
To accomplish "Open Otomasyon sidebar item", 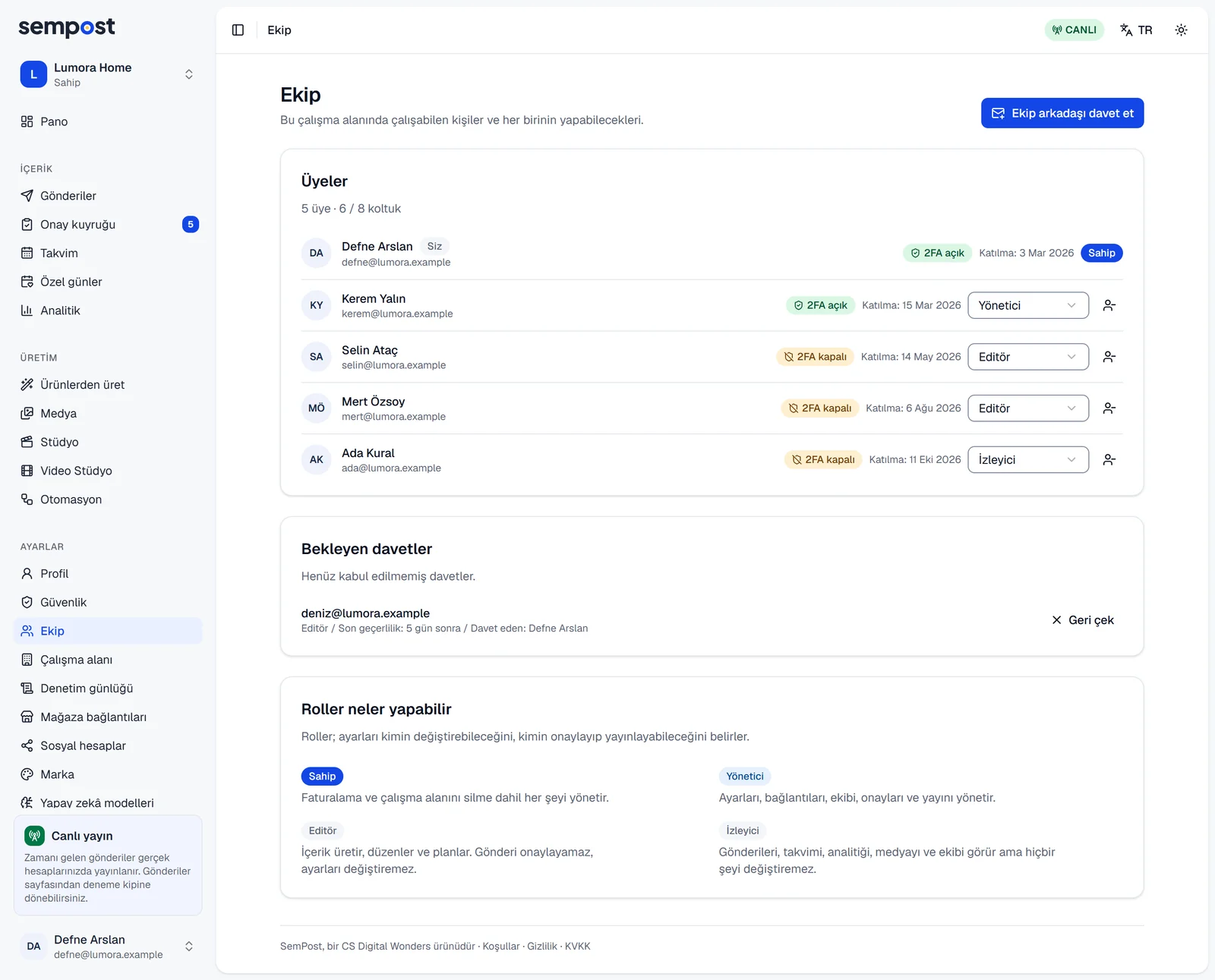I will tap(108, 499).
